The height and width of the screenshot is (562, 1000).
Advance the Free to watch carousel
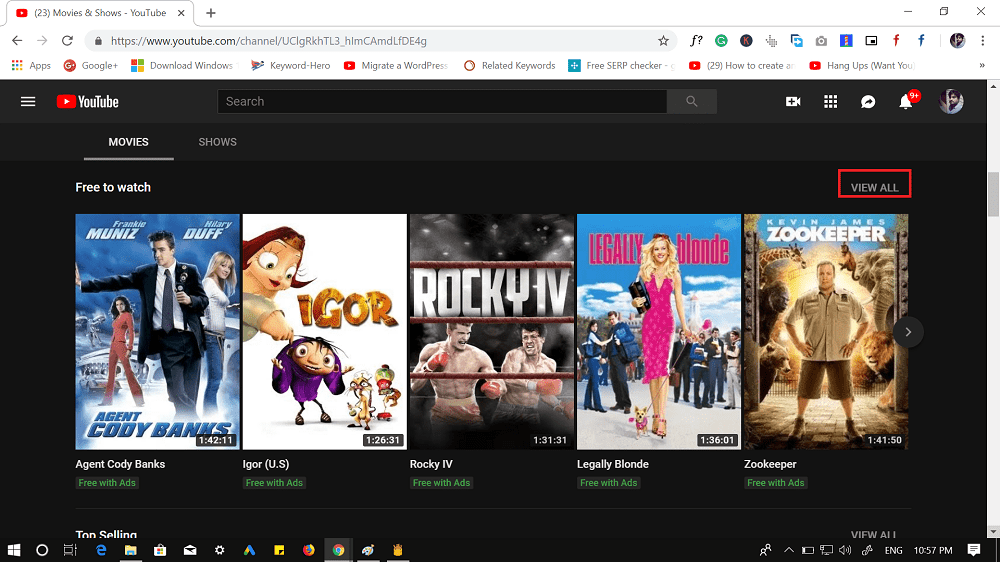click(x=908, y=332)
